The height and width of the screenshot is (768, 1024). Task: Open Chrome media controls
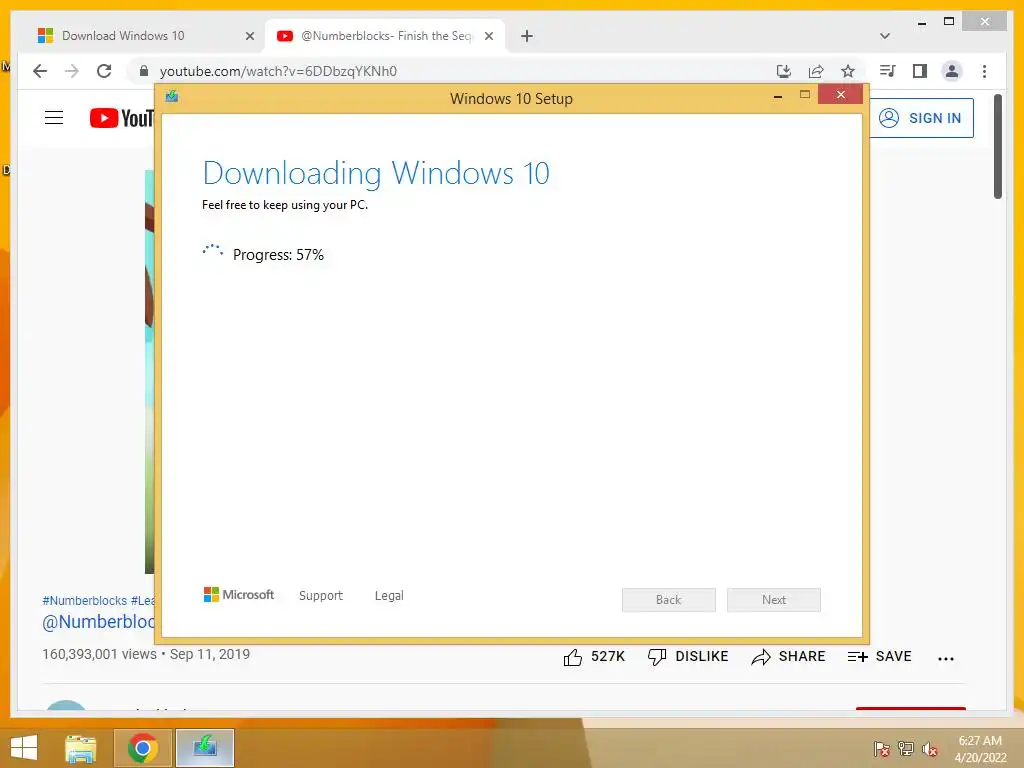point(888,71)
